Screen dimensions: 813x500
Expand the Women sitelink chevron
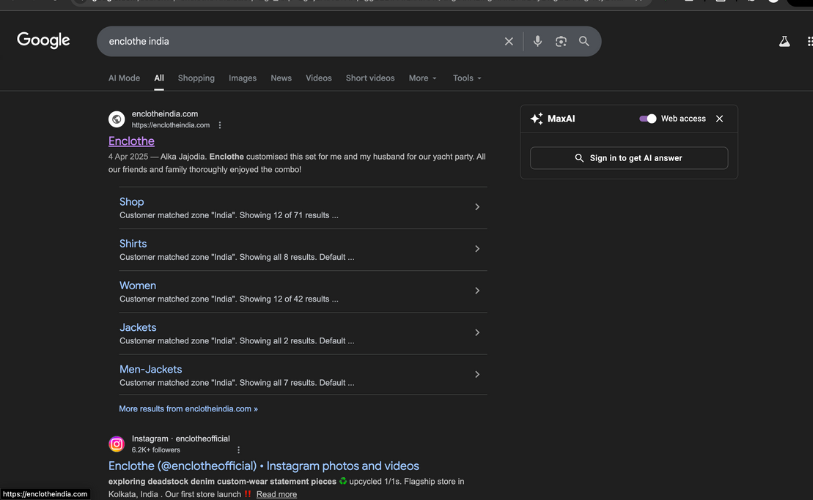[477, 291]
